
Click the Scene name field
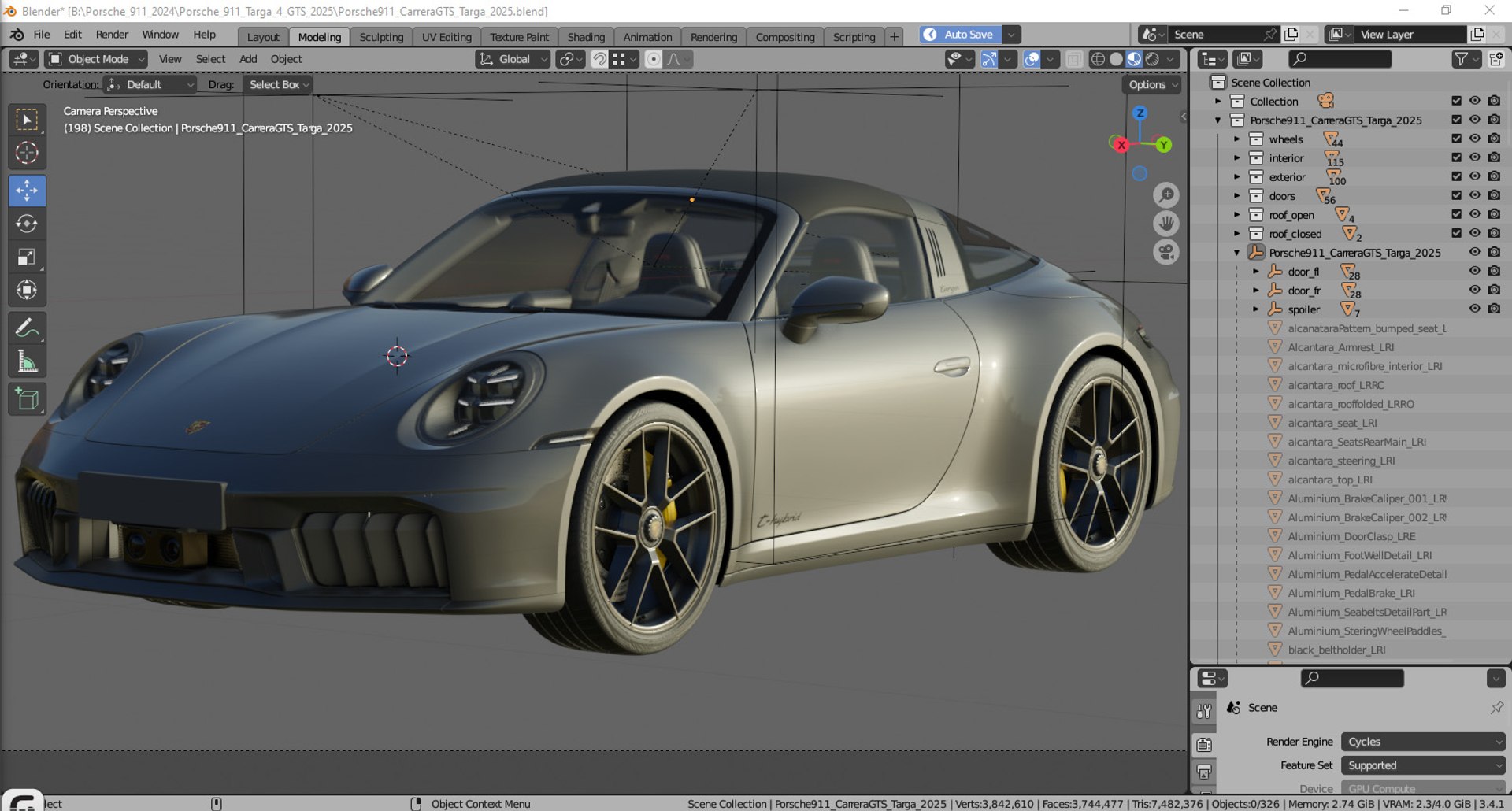click(1217, 35)
